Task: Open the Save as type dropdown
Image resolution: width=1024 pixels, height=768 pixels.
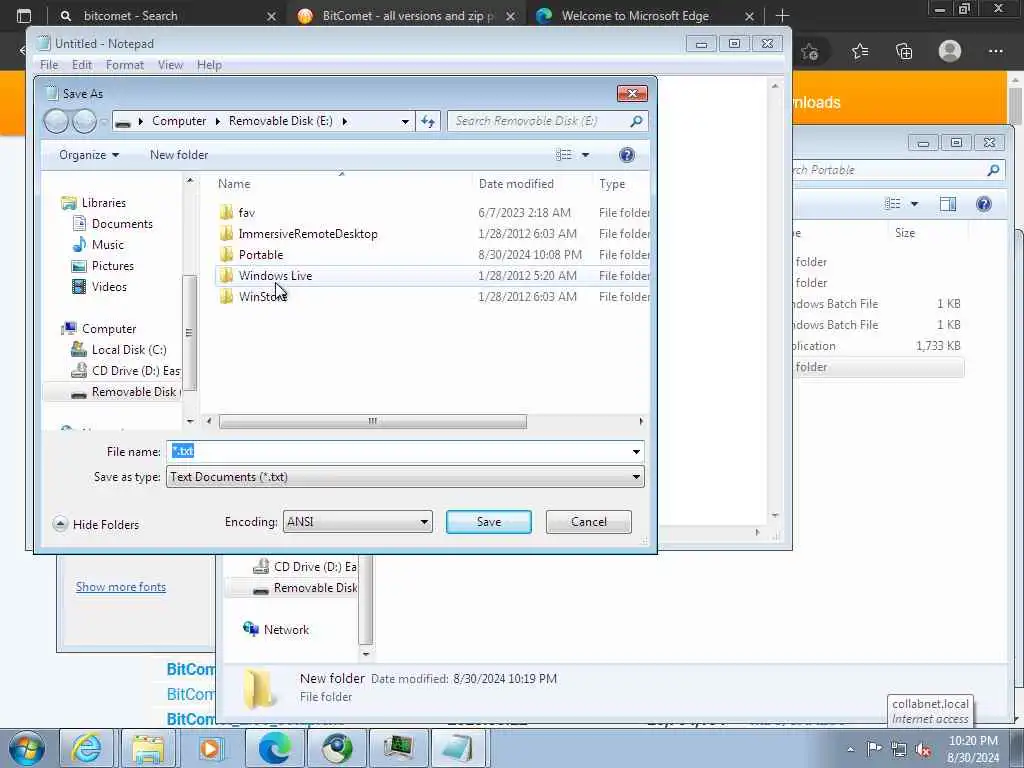Action: [405, 477]
